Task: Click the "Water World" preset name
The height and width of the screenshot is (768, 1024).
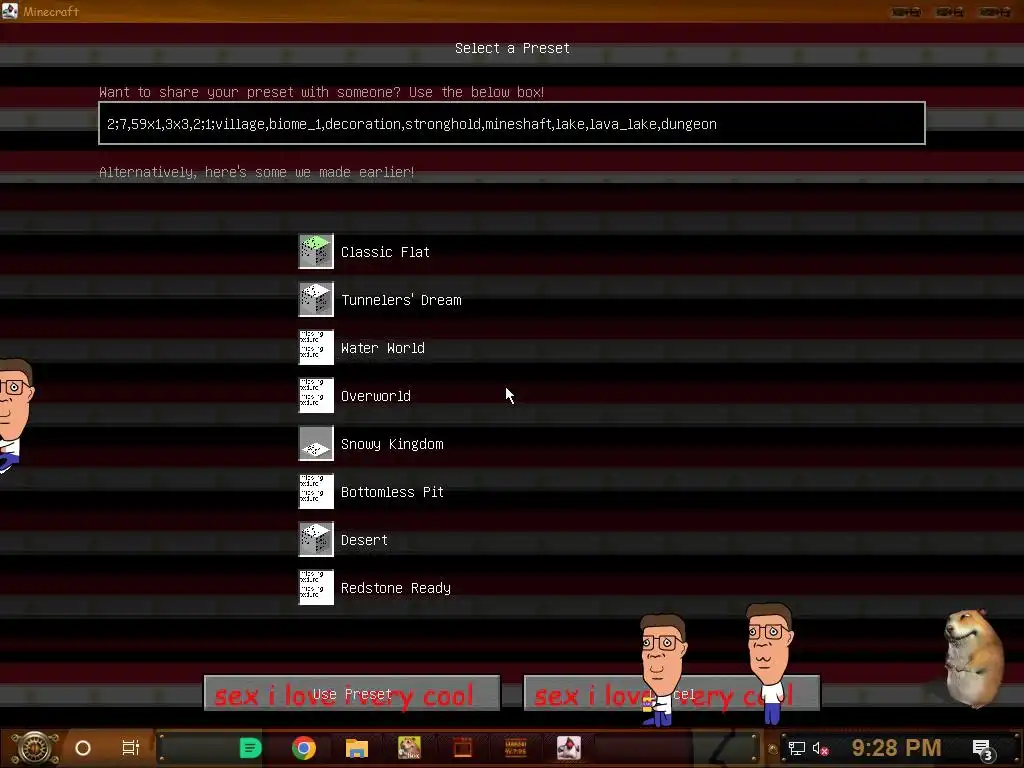Action: tap(383, 348)
